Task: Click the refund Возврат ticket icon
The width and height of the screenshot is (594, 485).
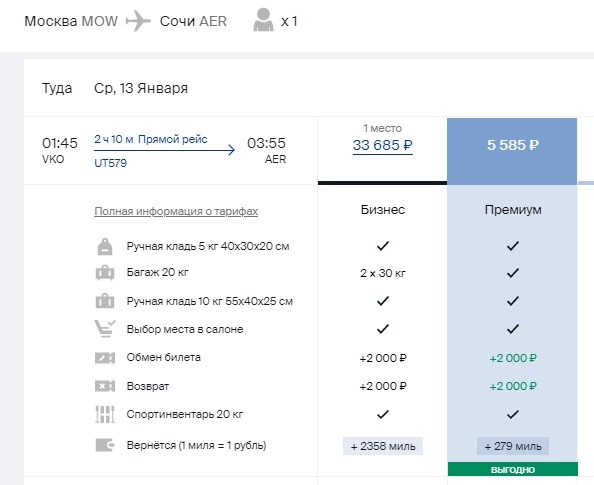Action: pyautogui.click(x=105, y=386)
